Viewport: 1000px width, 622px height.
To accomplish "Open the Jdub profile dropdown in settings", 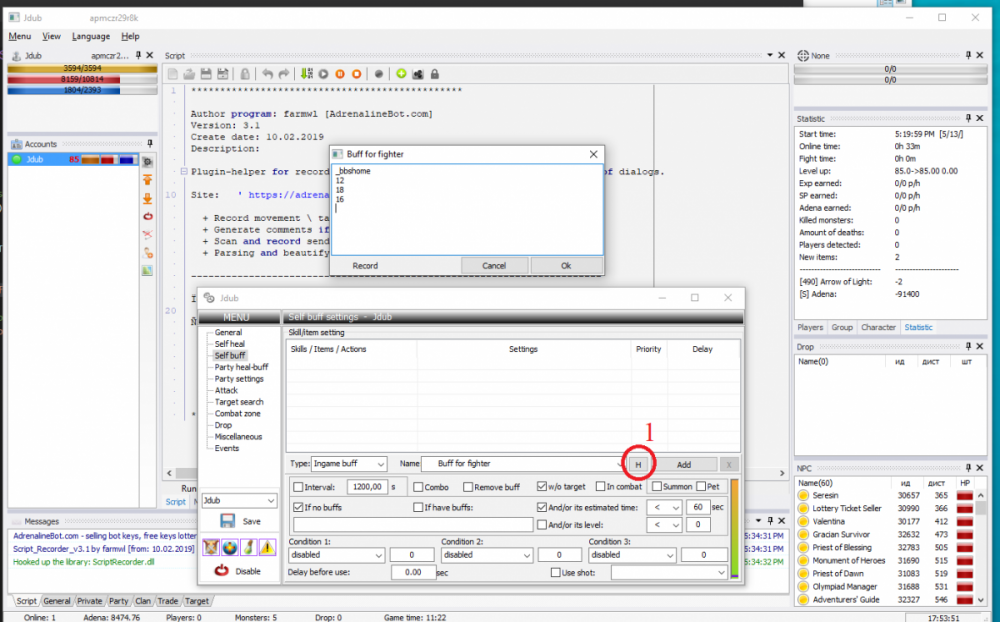I will pos(238,500).
